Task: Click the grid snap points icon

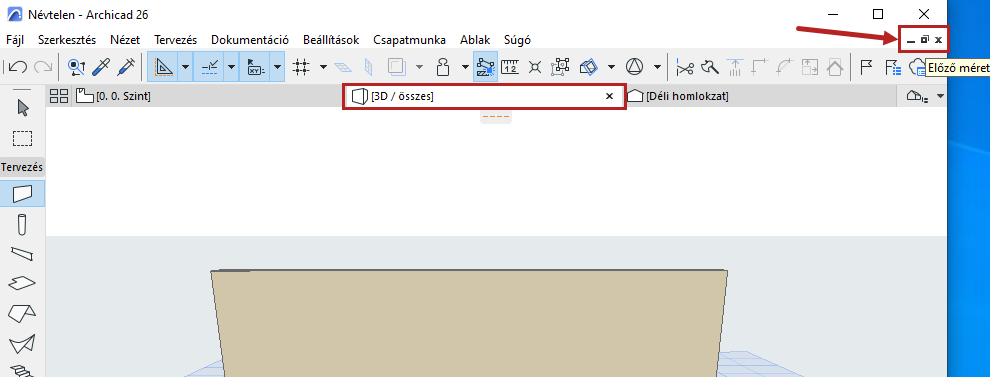Action: tap(302, 66)
